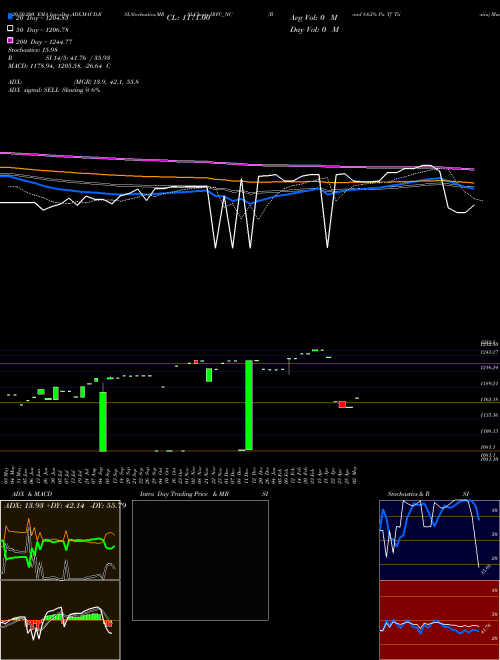Click the blue 20 Day EMA legend swatch

(x=10, y=17)
